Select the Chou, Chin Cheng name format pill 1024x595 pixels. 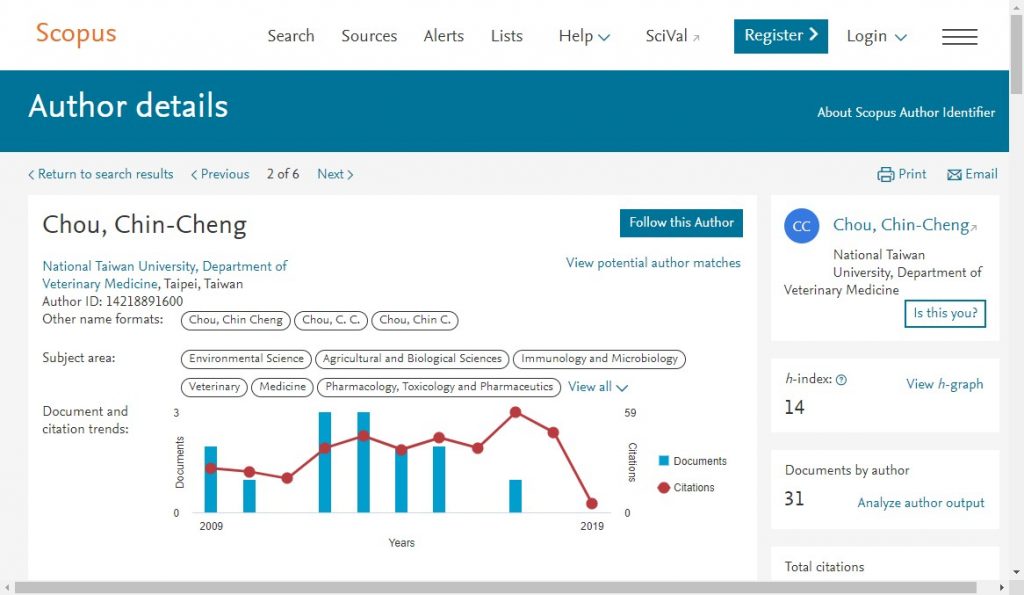point(236,320)
